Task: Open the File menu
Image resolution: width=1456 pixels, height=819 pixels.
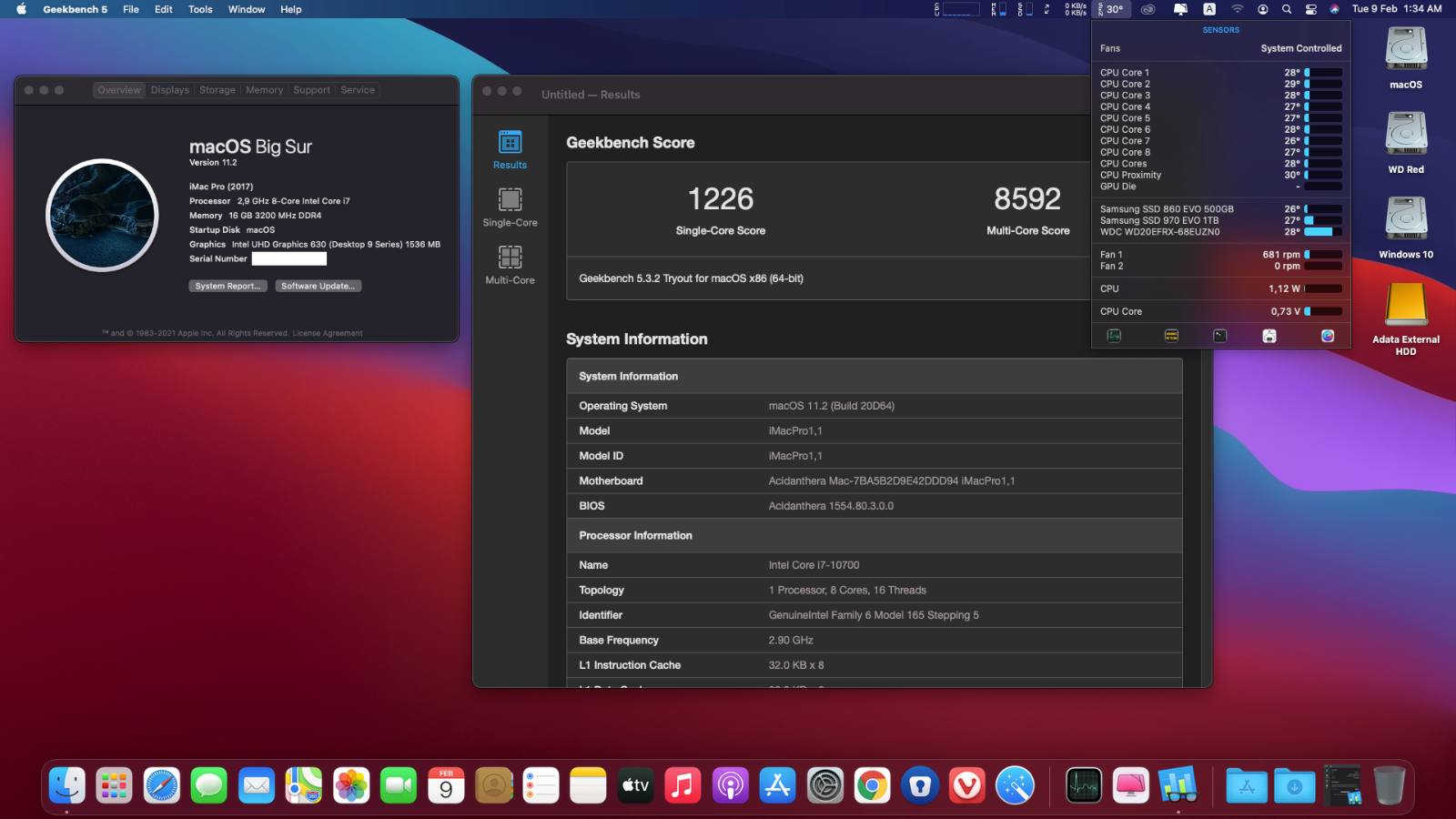Action: [x=131, y=9]
